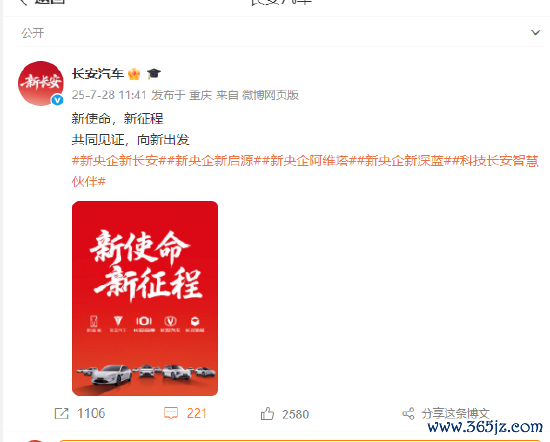Click the blue verified badge on the avatar
550x442 pixels.
tap(57, 100)
